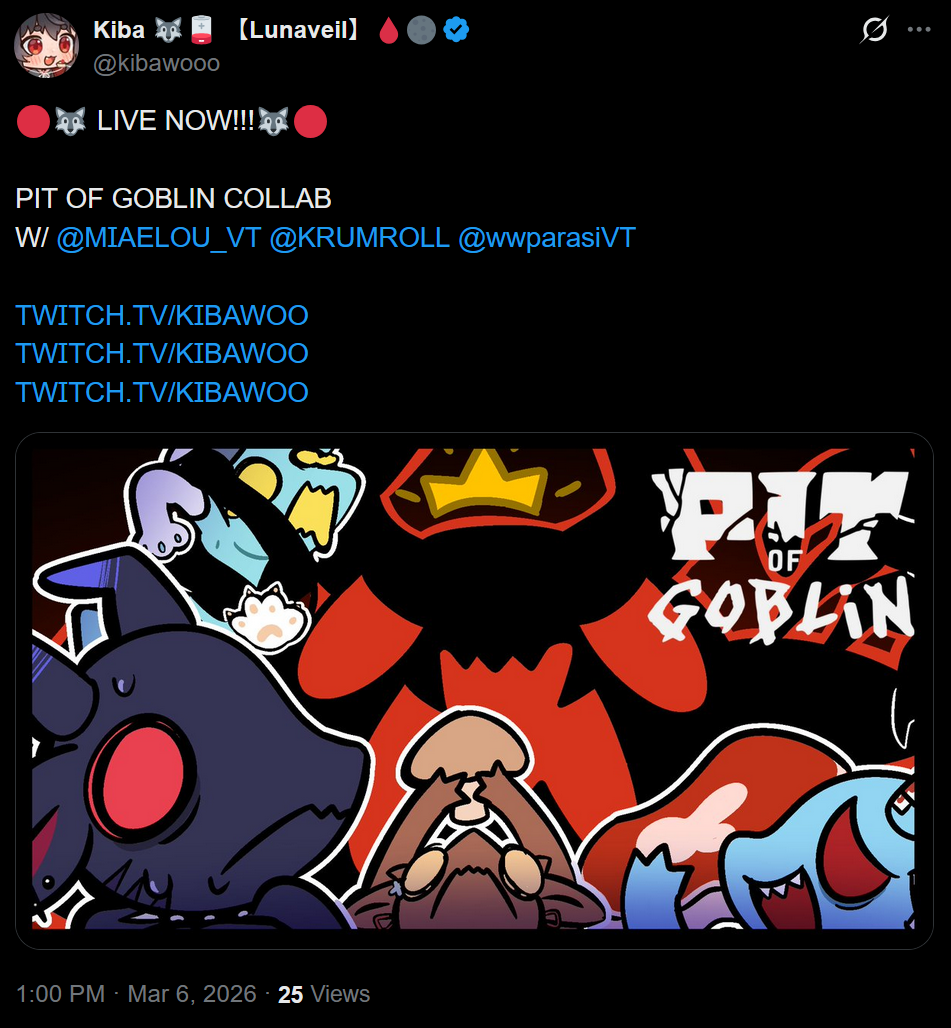Click the 25 Views counter

click(324, 994)
